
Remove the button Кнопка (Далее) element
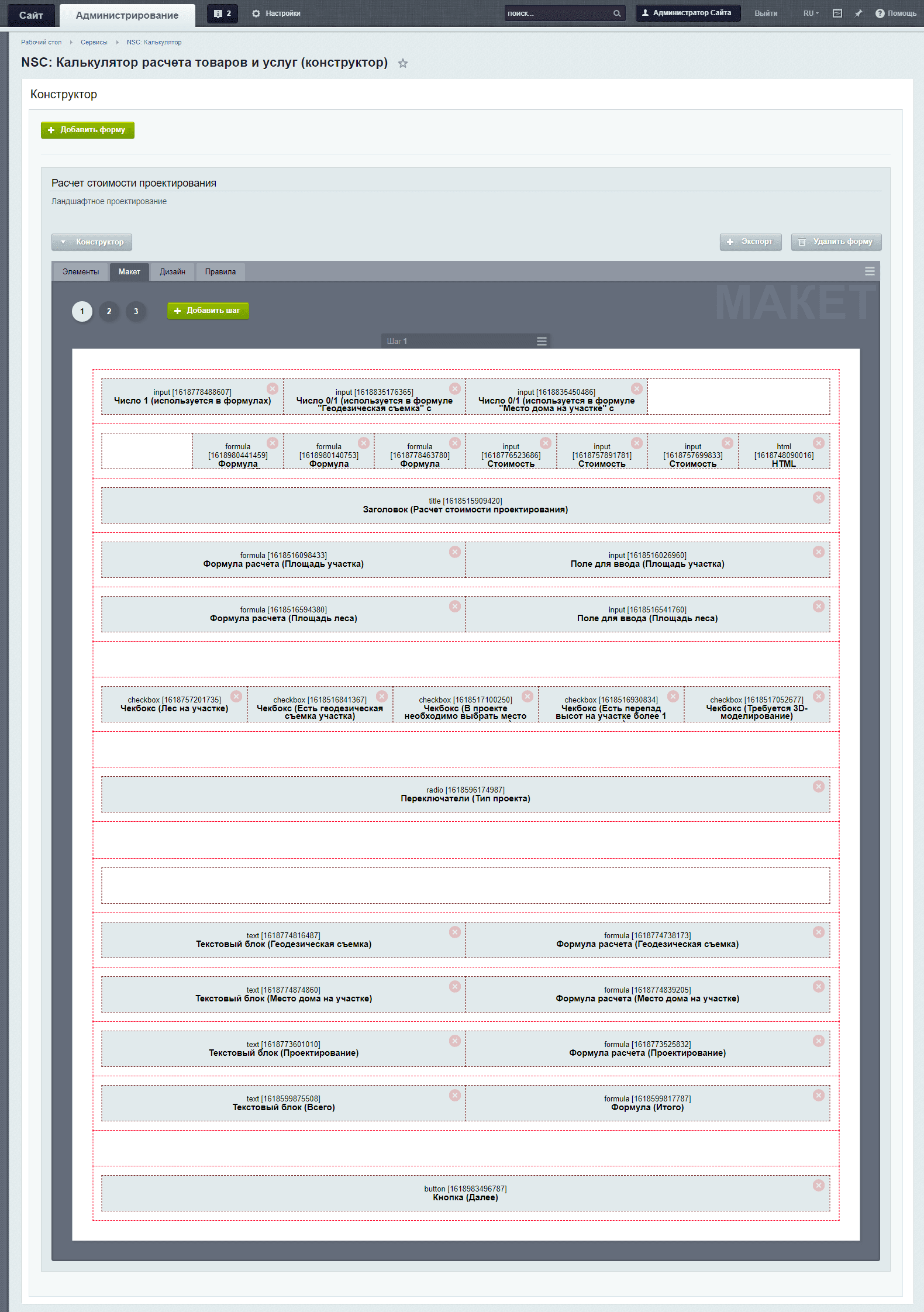point(818,1185)
